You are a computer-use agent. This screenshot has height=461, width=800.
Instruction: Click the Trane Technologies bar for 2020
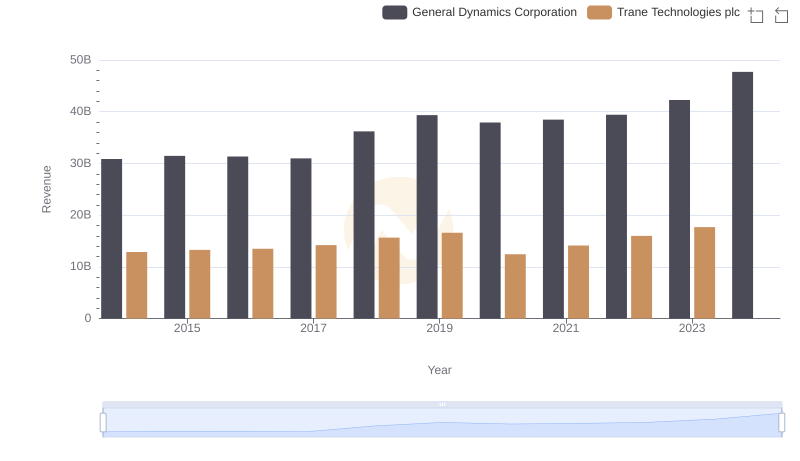515,286
